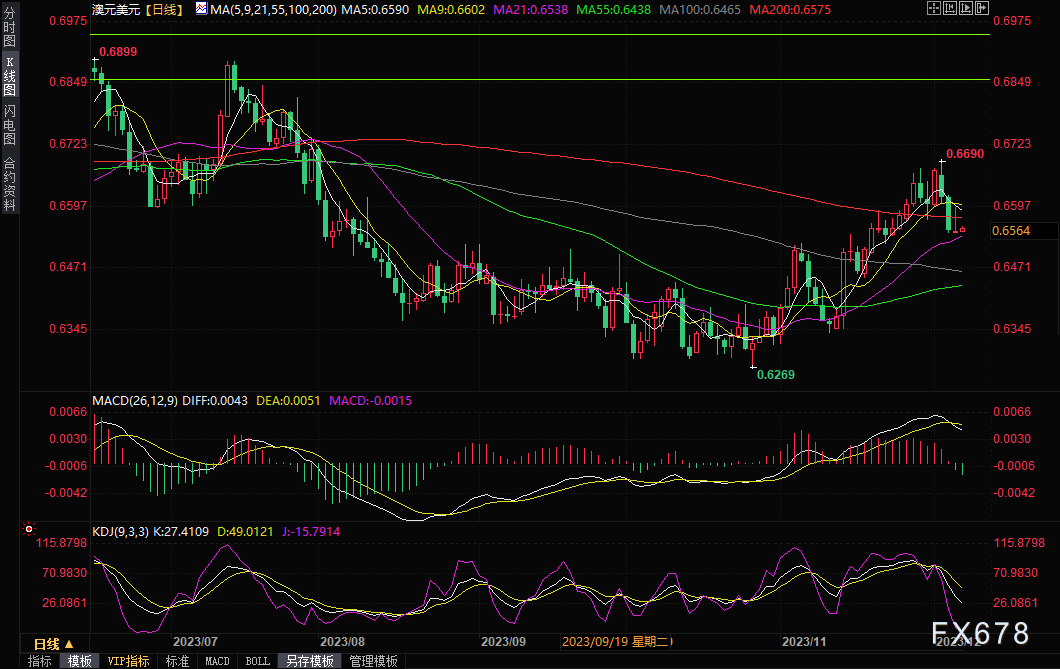Click the pop-out panel arrow icon
This screenshot has width=1060, height=669.
tap(982, 8)
